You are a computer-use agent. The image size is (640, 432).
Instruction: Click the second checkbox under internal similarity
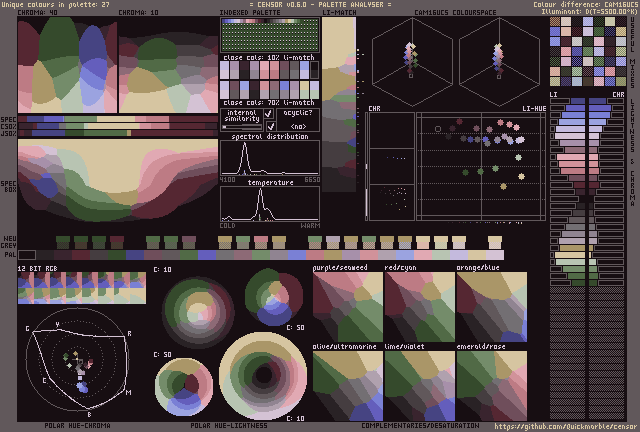click(269, 127)
